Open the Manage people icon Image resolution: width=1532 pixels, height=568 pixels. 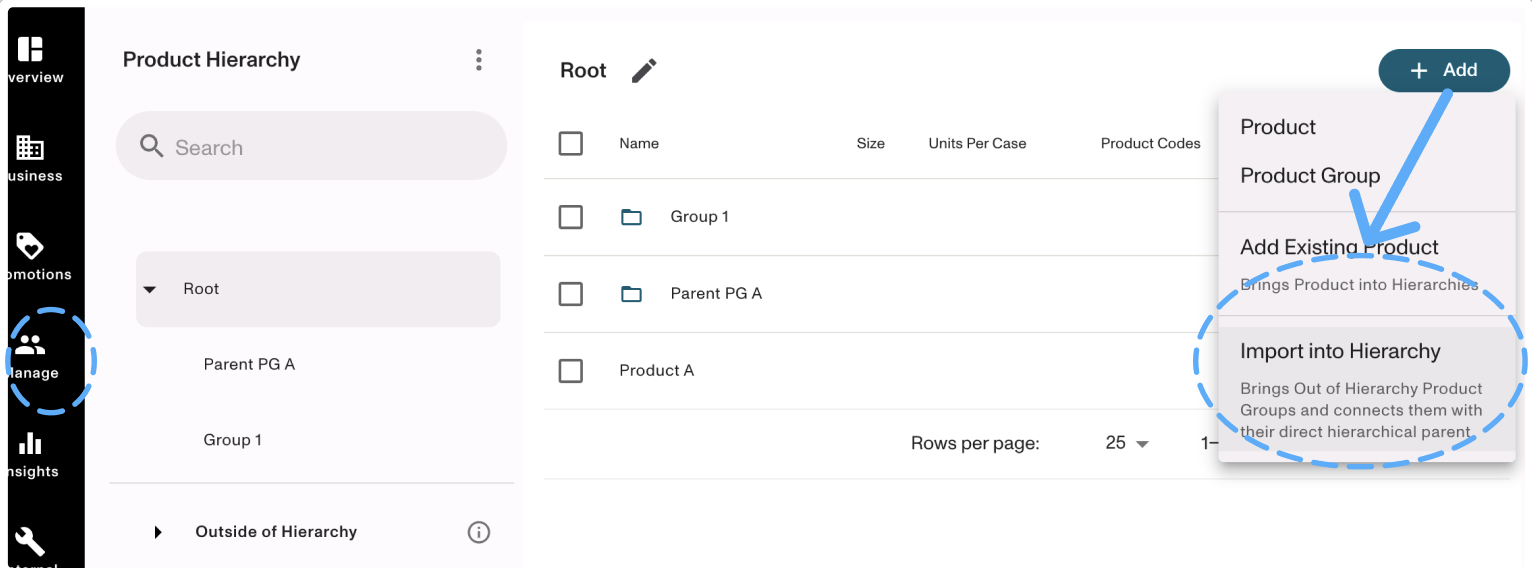(31, 345)
